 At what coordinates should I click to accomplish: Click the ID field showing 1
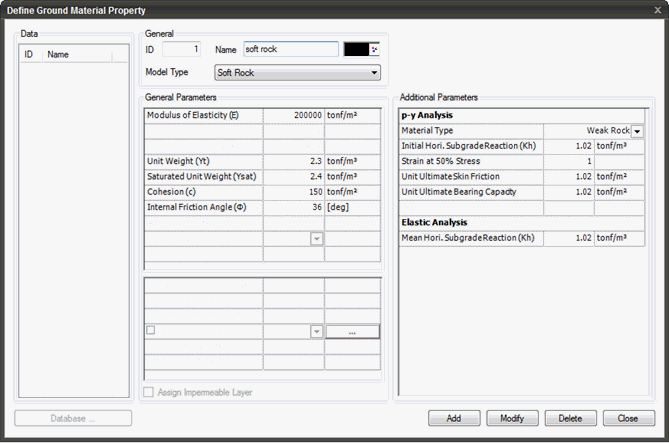click(181, 49)
